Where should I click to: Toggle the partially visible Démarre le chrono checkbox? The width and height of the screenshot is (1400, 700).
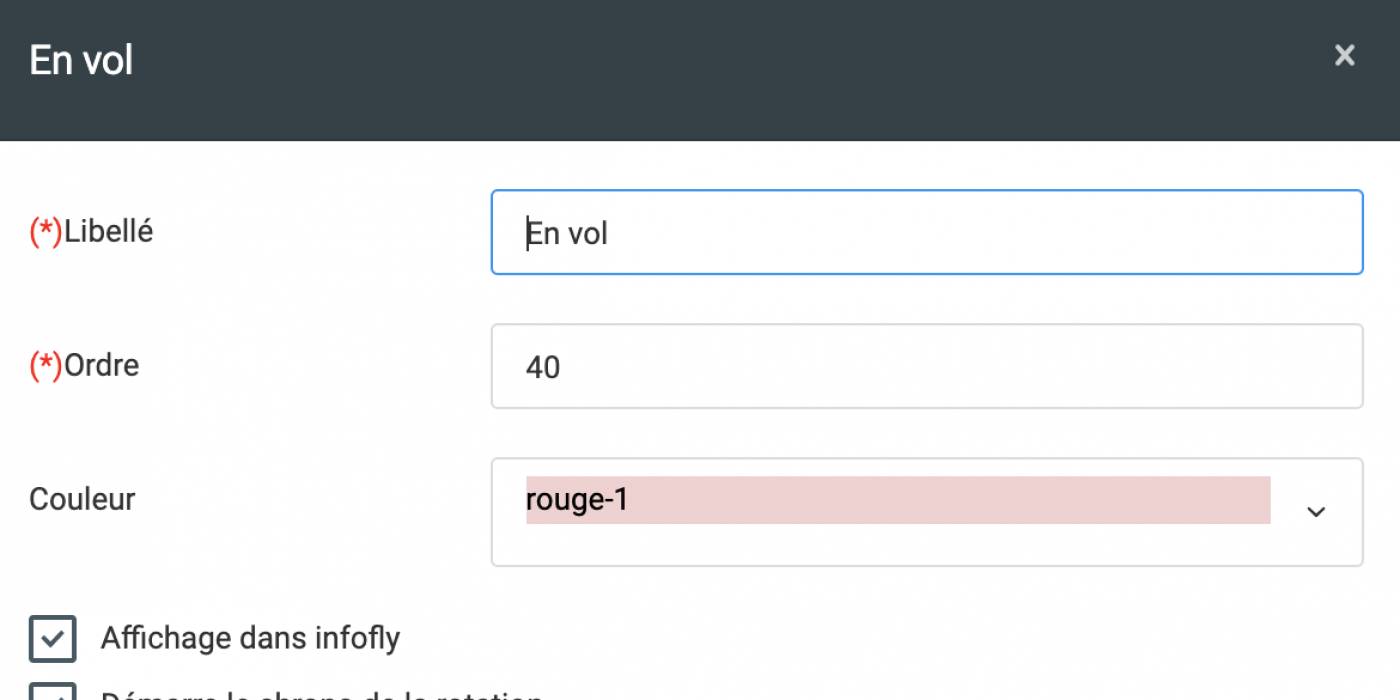[x=52, y=692]
